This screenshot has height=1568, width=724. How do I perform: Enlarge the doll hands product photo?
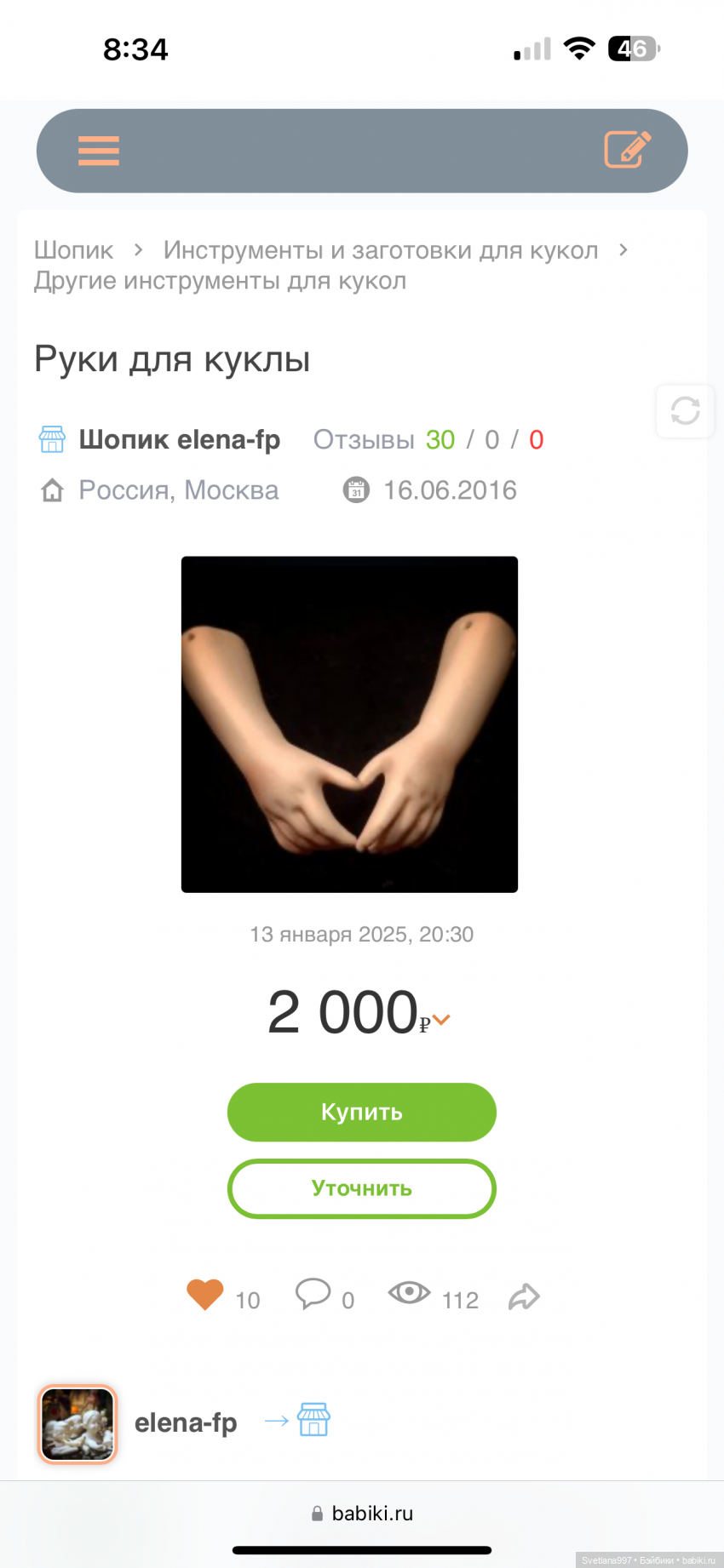349,724
